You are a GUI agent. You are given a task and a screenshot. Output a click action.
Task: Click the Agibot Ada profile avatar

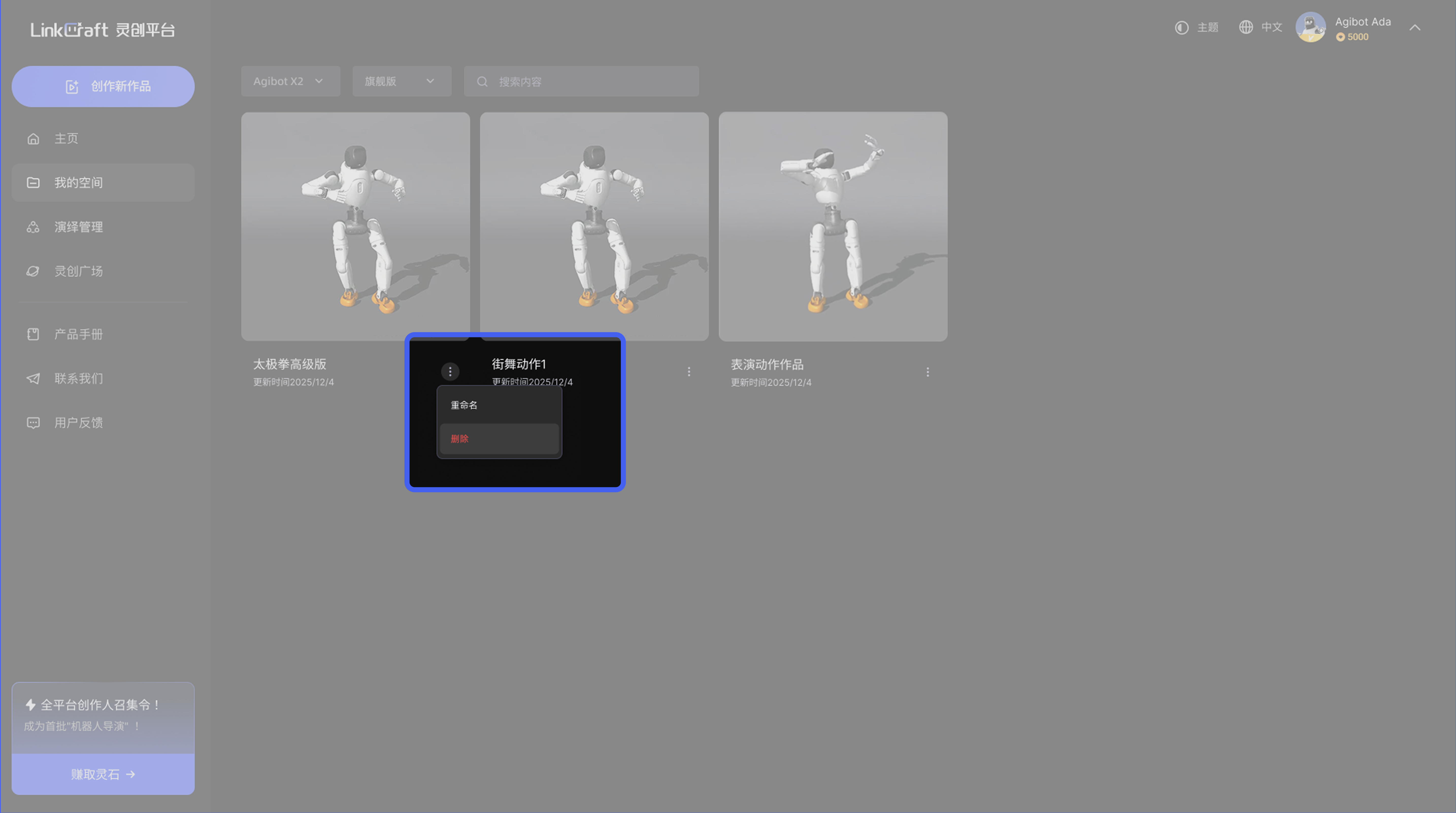pyautogui.click(x=1310, y=28)
